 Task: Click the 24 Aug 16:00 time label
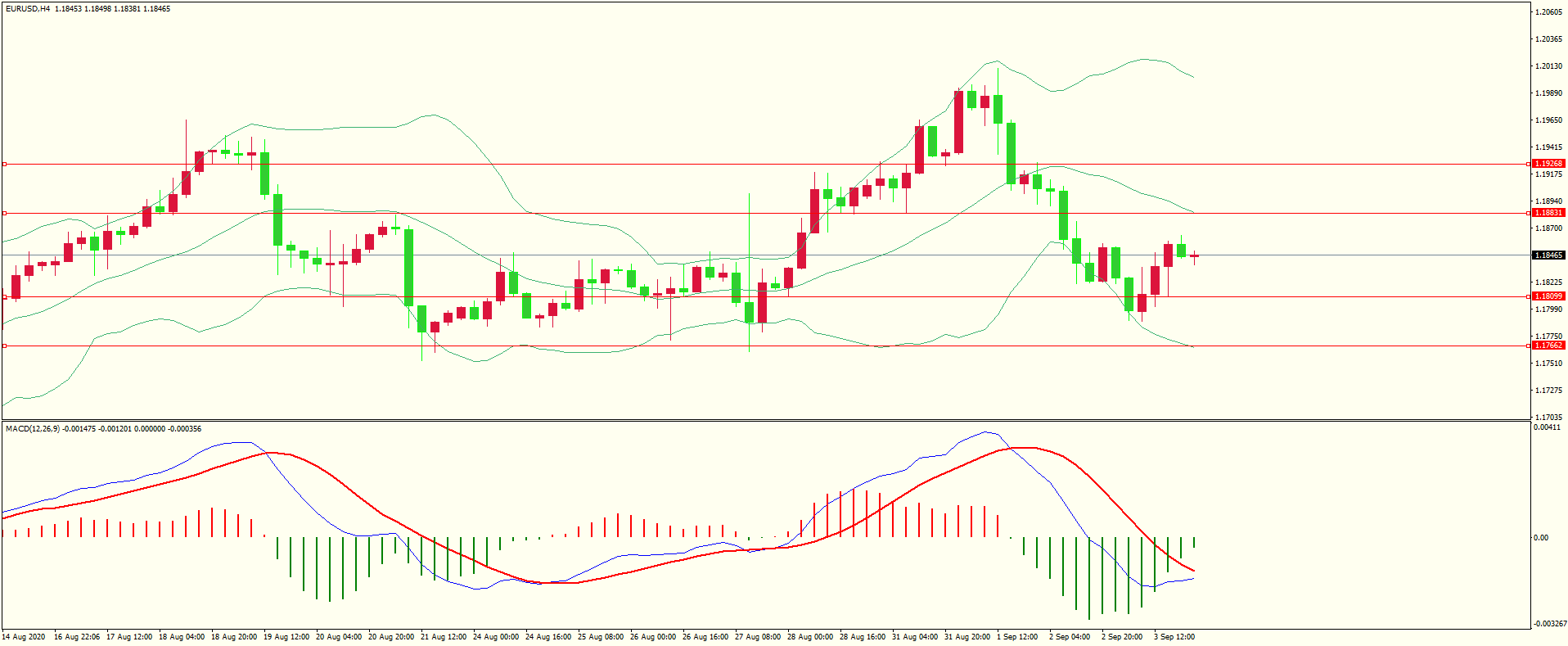548,637
